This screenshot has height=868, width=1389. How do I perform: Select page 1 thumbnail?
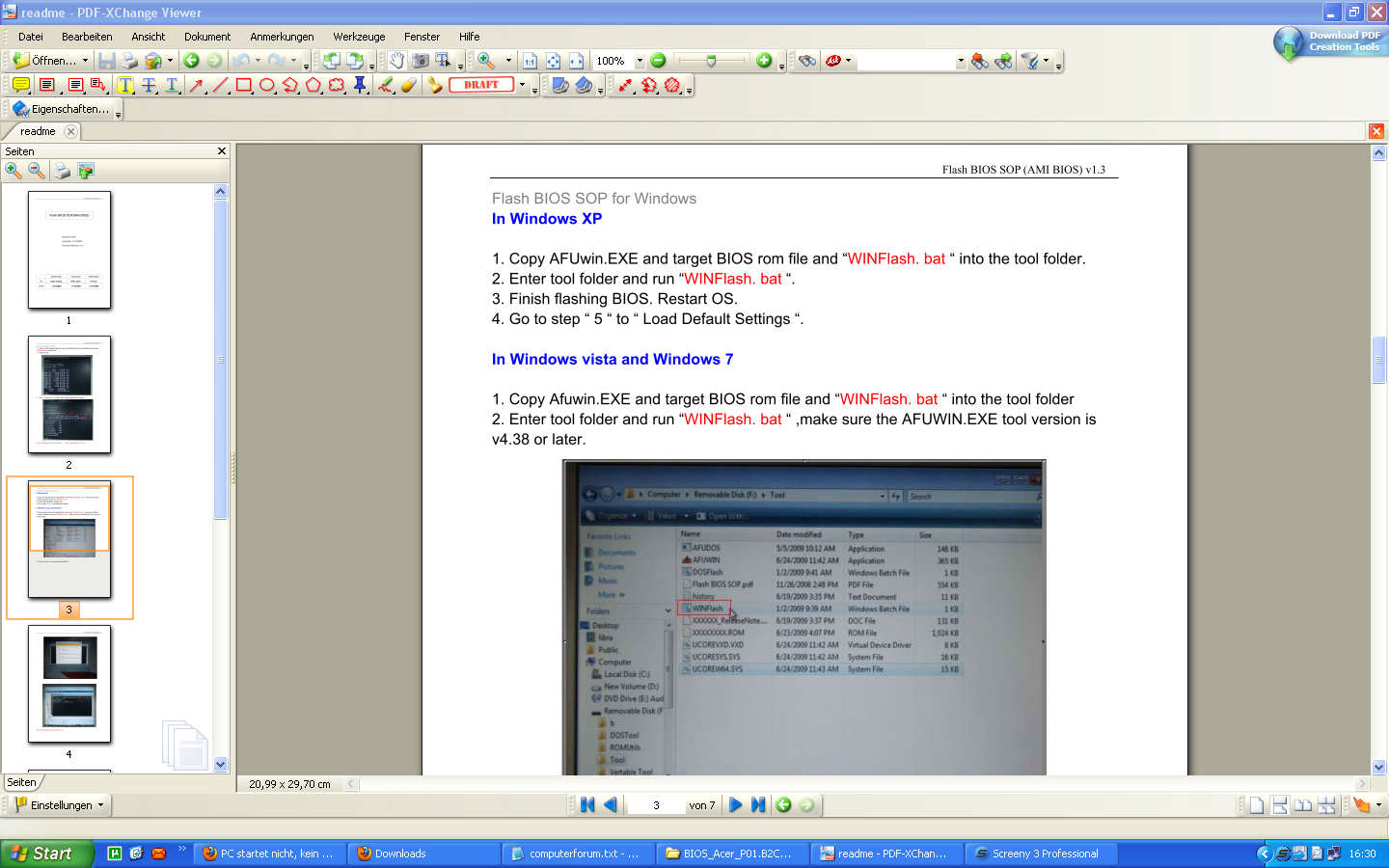(x=69, y=250)
